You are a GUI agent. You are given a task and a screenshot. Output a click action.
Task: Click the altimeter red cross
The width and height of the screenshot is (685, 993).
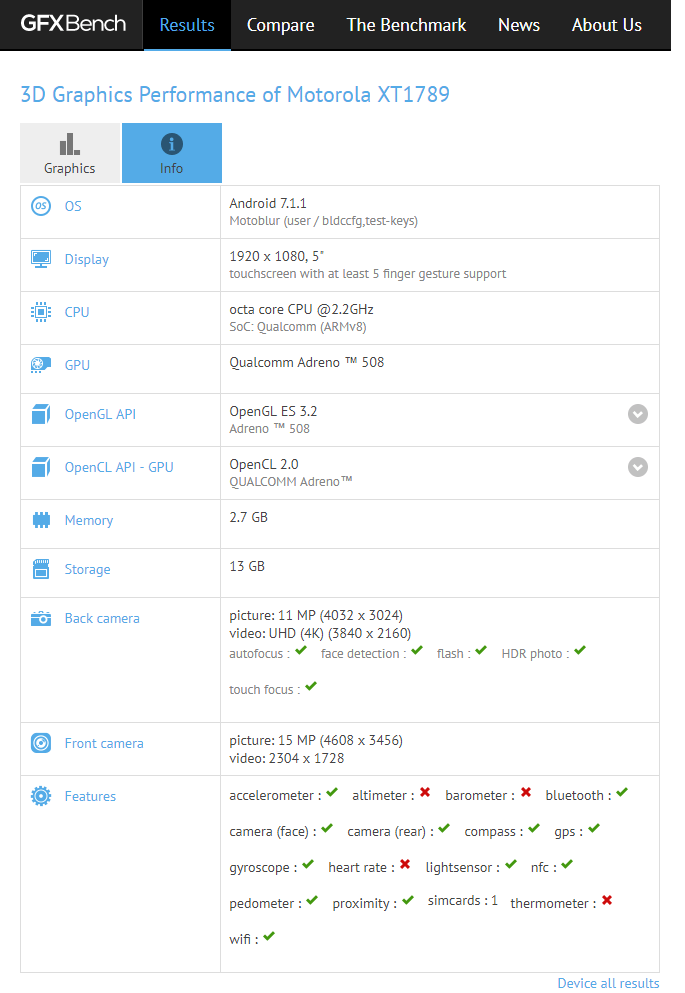point(425,792)
